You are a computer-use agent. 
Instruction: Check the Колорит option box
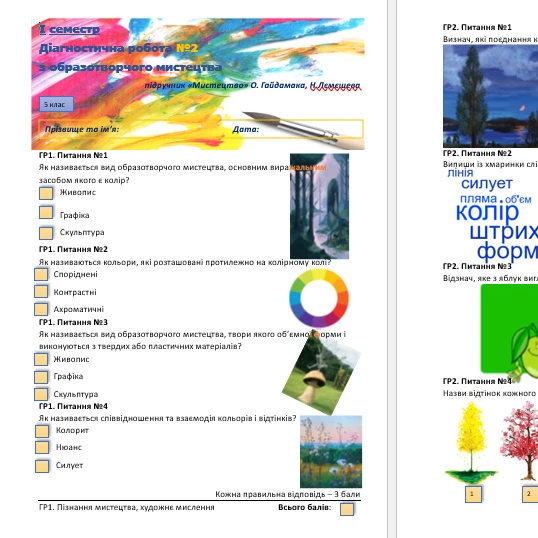(42, 431)
